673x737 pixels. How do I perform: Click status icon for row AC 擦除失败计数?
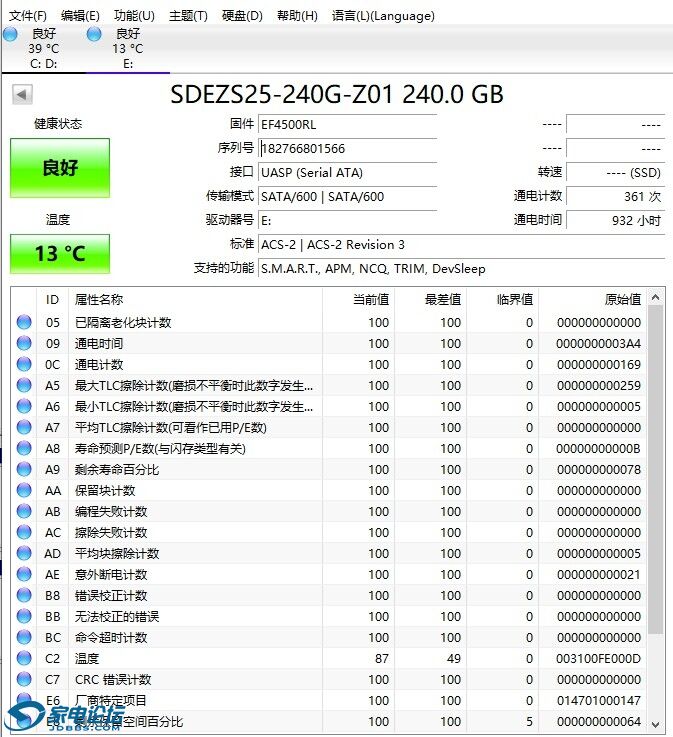tap(24, 533)
